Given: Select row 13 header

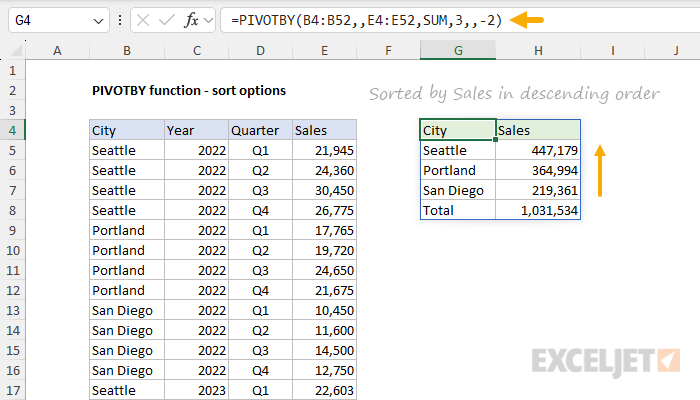Looking at the screenshot, I should 12,310.
